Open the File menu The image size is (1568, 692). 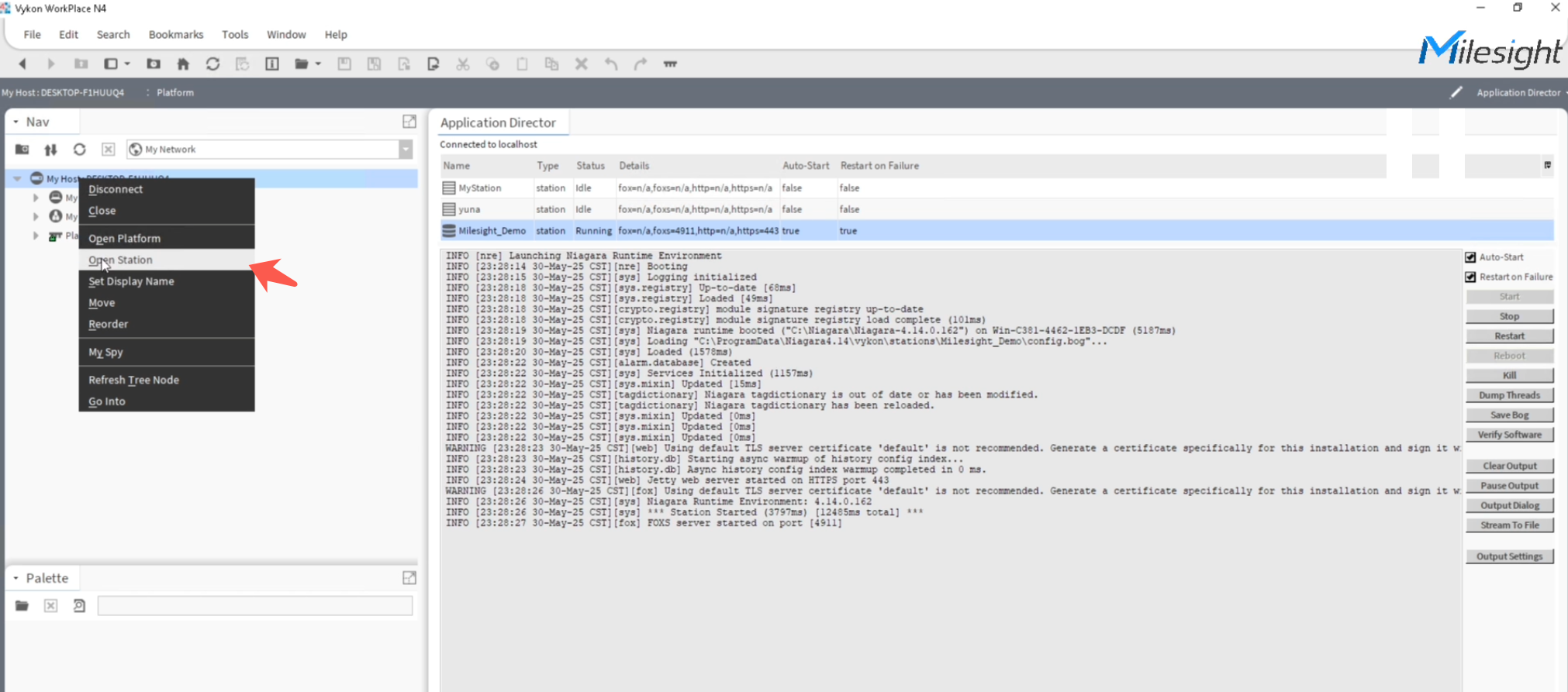[x=32, y=35]
